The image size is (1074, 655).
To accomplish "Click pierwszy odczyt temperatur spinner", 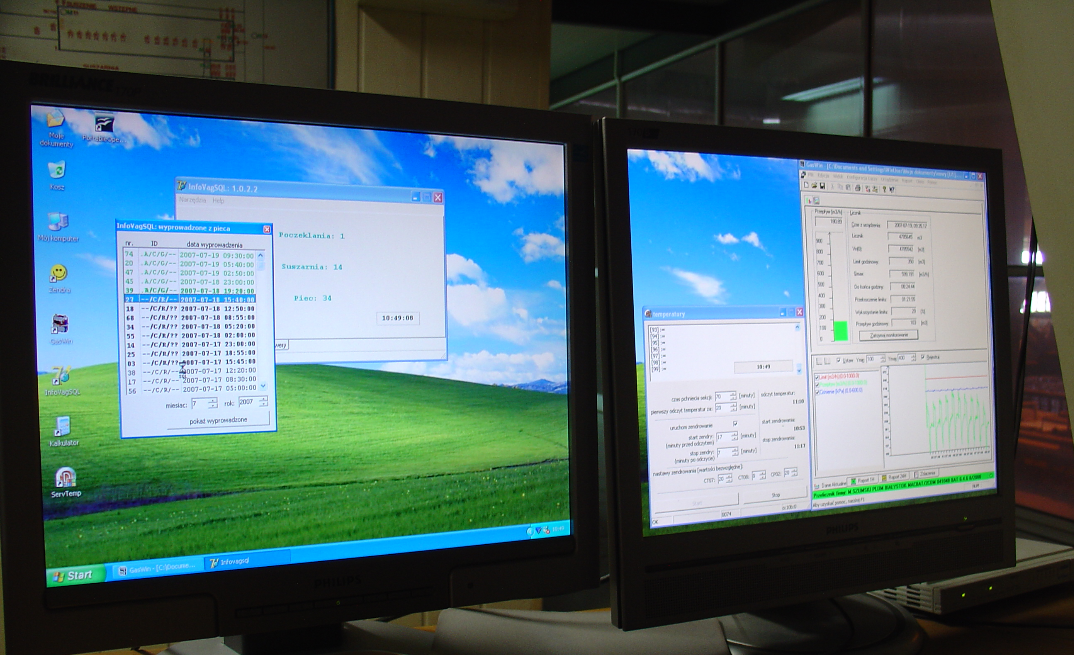I will pos(733,407).
